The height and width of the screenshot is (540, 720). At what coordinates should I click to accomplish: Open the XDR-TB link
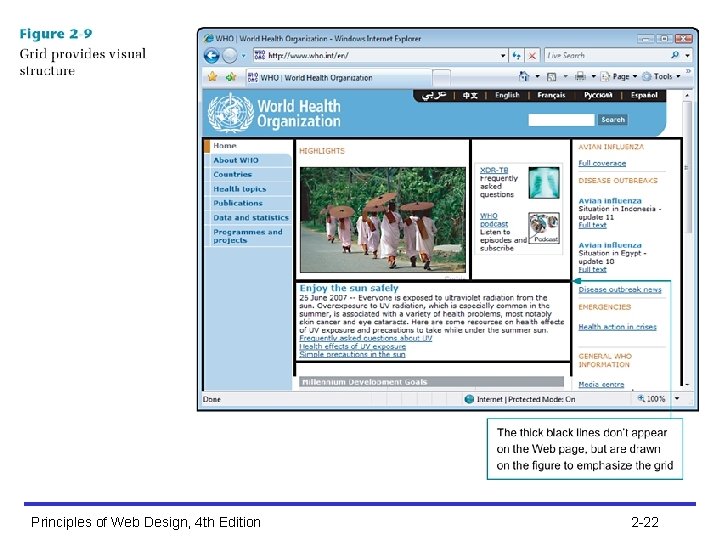[x=494, y=170]
